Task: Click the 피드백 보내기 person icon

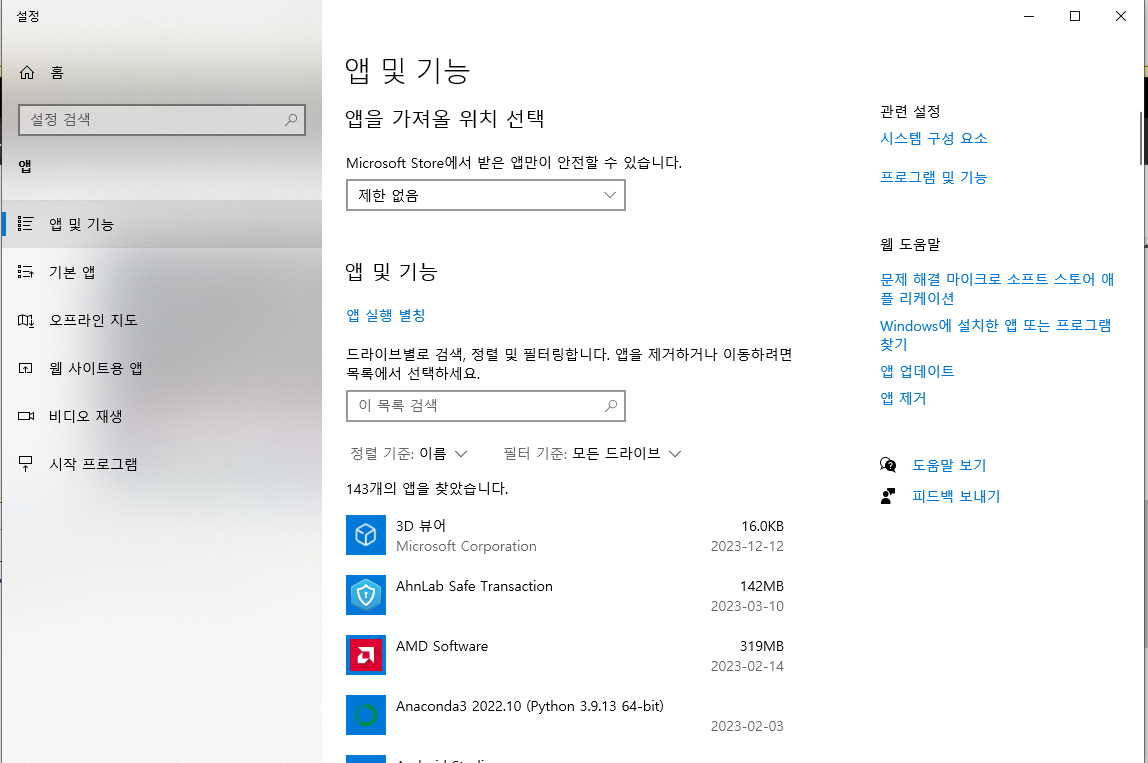Action: click(888, 496)
